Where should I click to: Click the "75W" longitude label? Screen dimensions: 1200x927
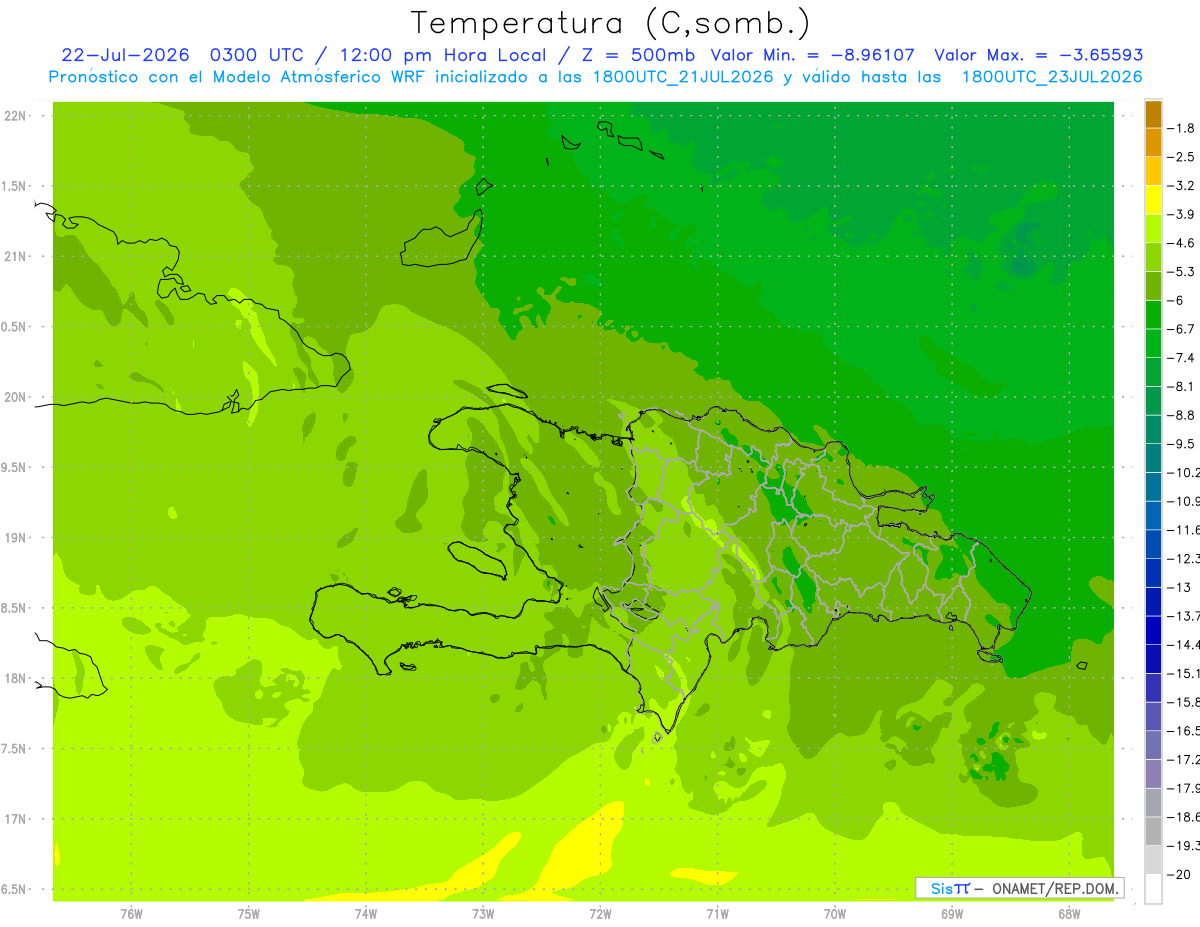click(249, 914)
